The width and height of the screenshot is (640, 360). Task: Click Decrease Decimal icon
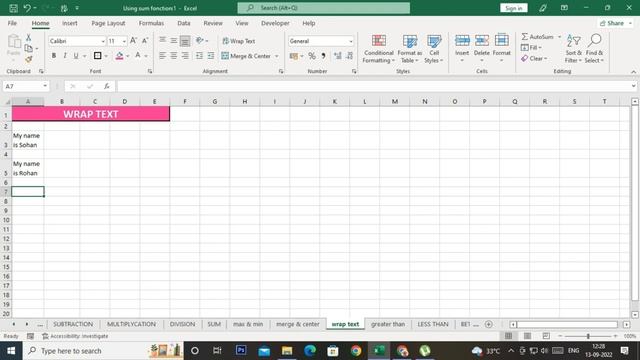[349, 56]
